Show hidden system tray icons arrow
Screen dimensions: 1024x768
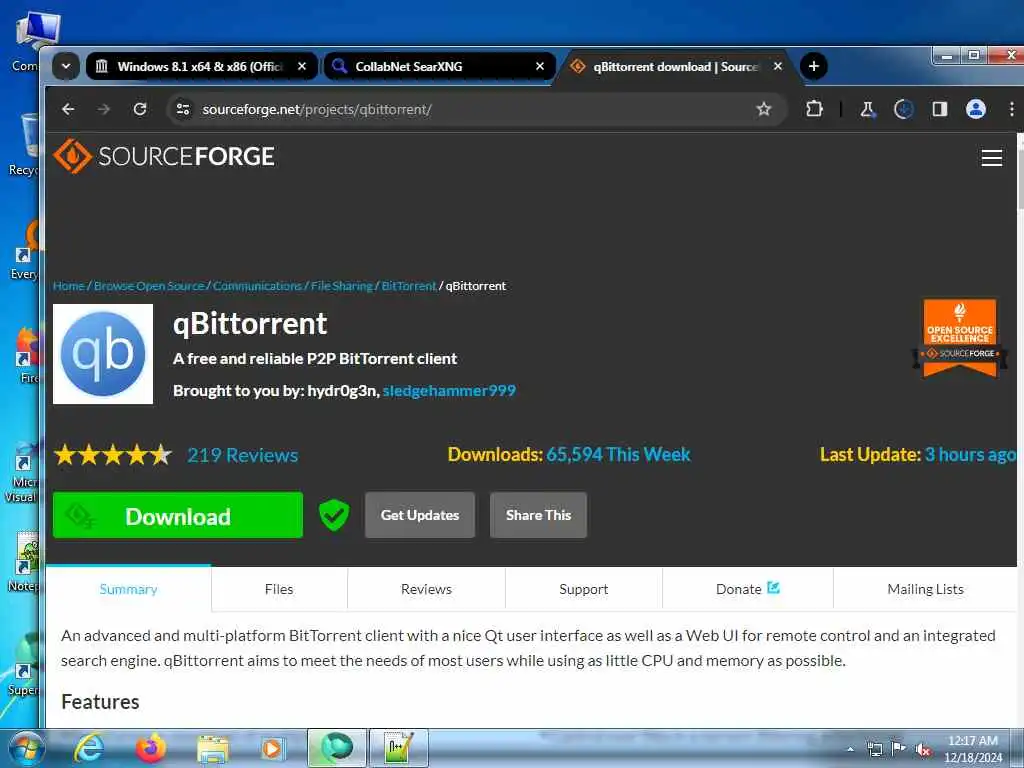click(x=850, y=750)
